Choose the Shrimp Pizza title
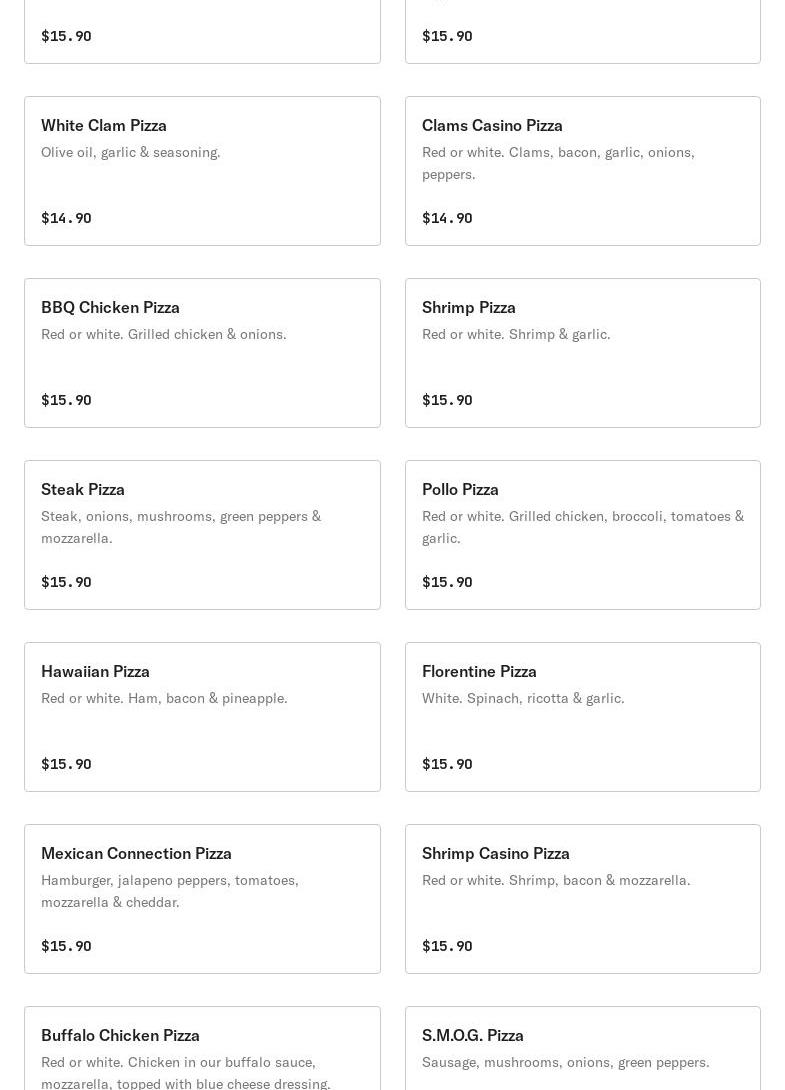Screen dimensions: 785x1090 point(469,307)
